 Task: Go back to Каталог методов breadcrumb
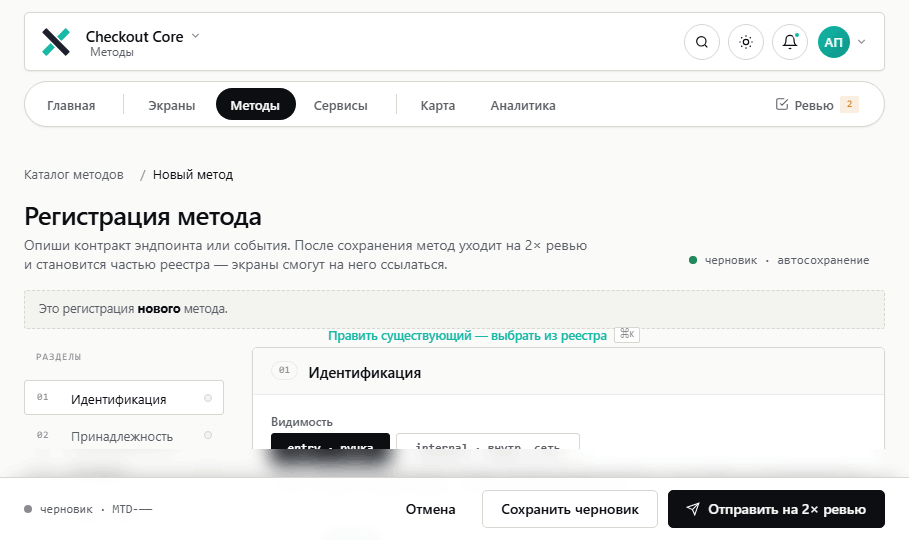[74, 175]
